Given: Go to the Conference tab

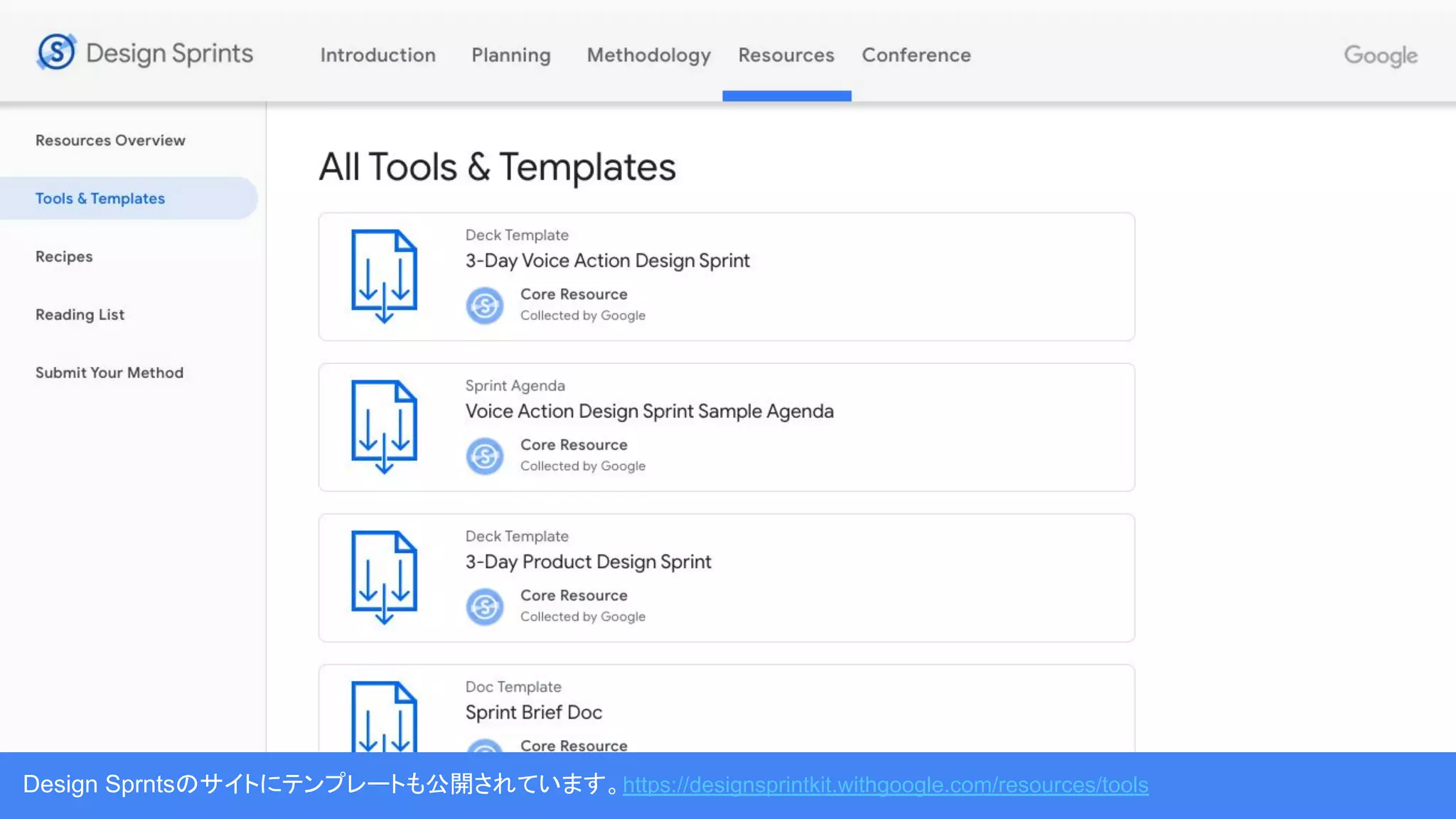Looking at the screenshot, I should coord(916,55).
